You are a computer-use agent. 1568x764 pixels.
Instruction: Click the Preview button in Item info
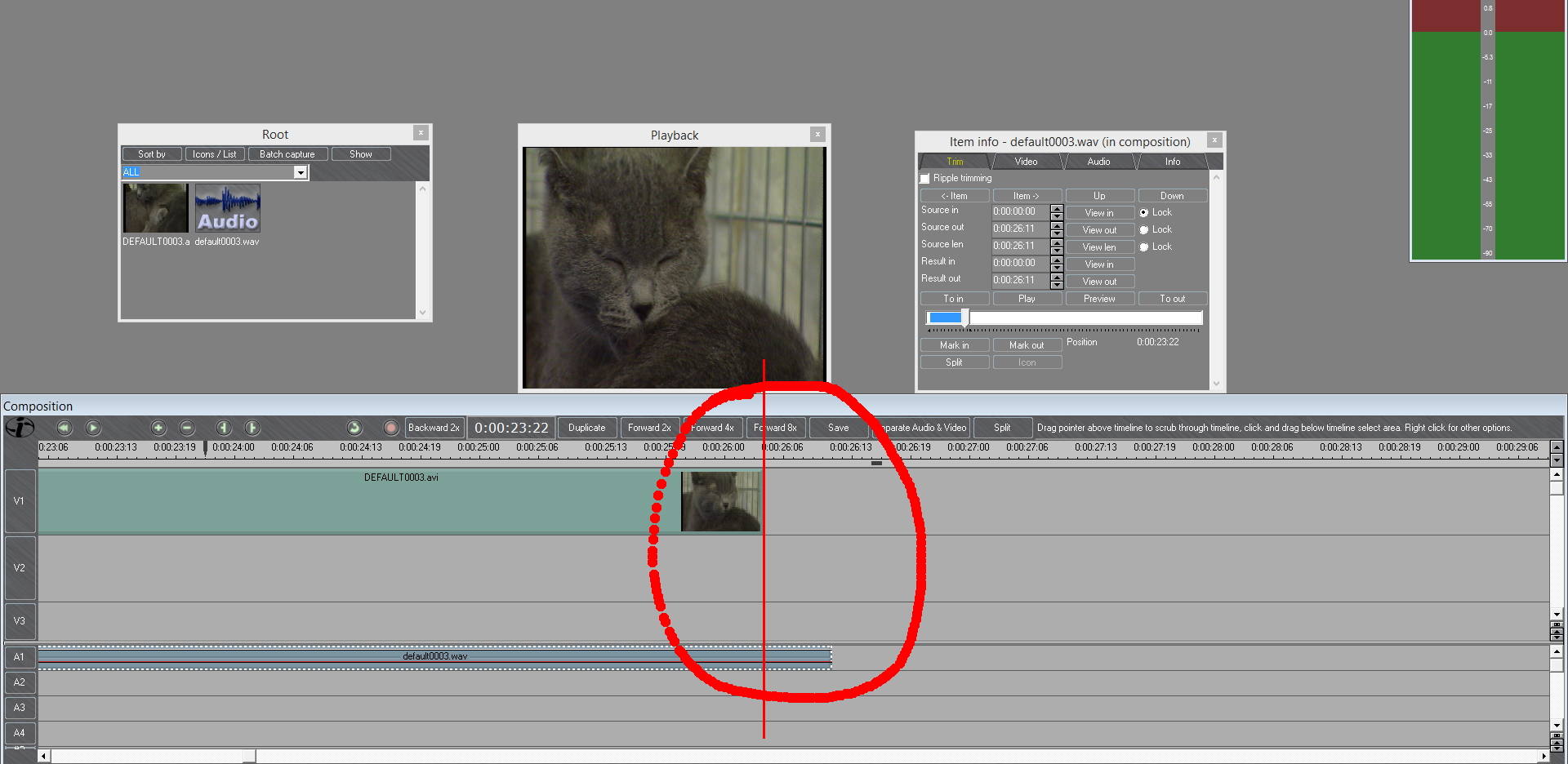tap(1099, 299)
